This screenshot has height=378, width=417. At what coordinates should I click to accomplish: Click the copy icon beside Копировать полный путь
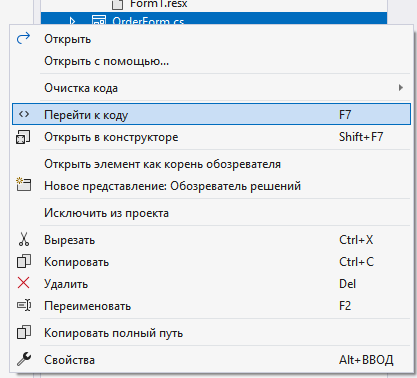(24, 332)
